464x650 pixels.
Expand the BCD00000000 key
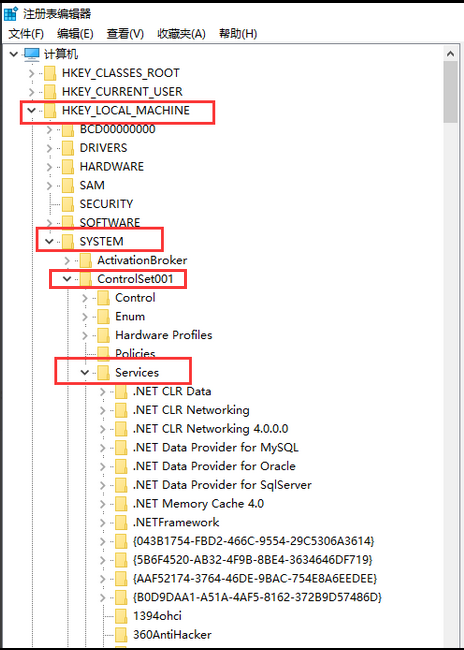point(49,129)
